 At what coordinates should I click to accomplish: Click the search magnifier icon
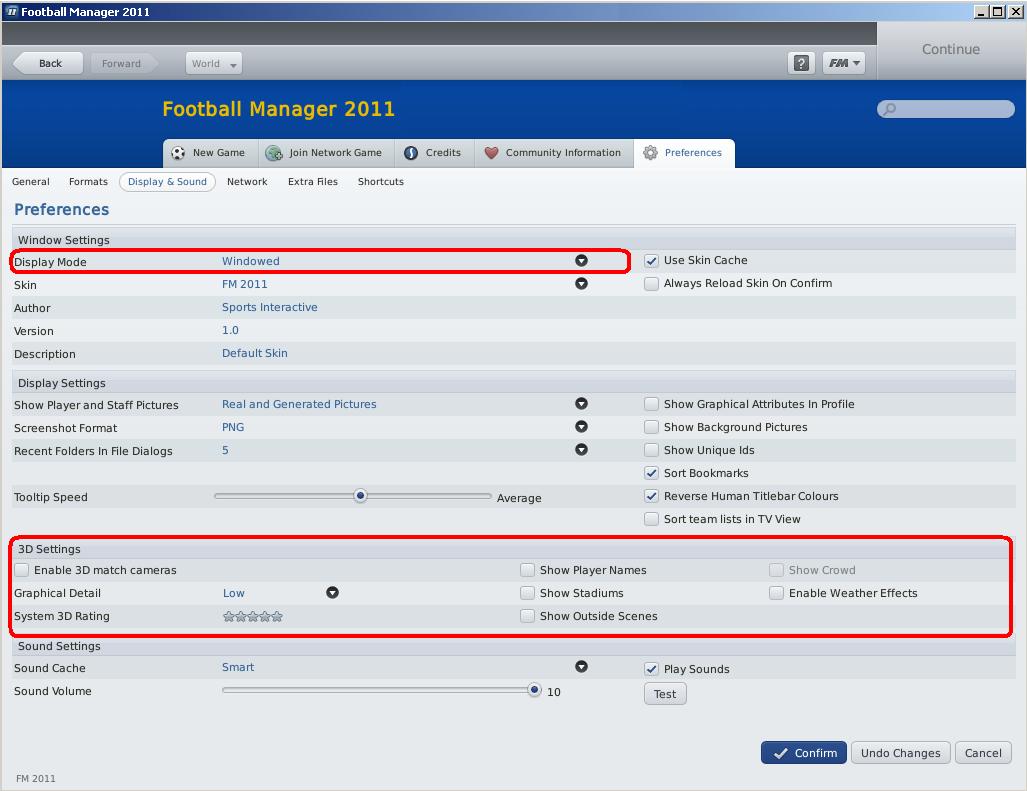point(890,109)
